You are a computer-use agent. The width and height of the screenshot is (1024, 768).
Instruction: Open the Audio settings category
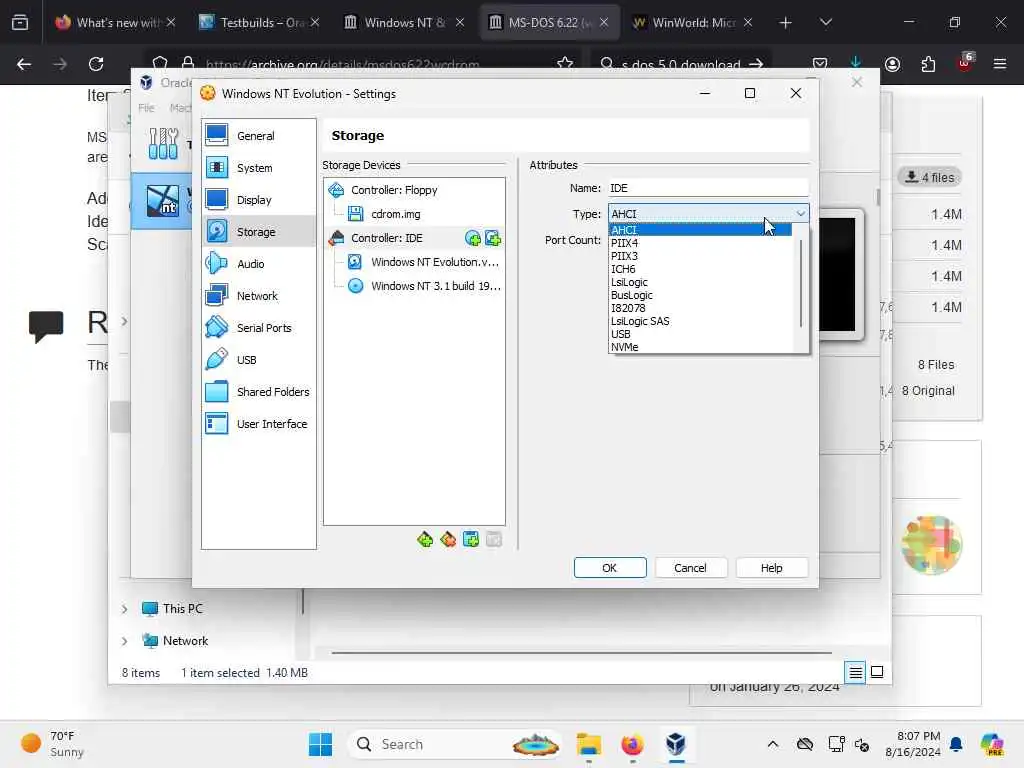pos(259,264)
